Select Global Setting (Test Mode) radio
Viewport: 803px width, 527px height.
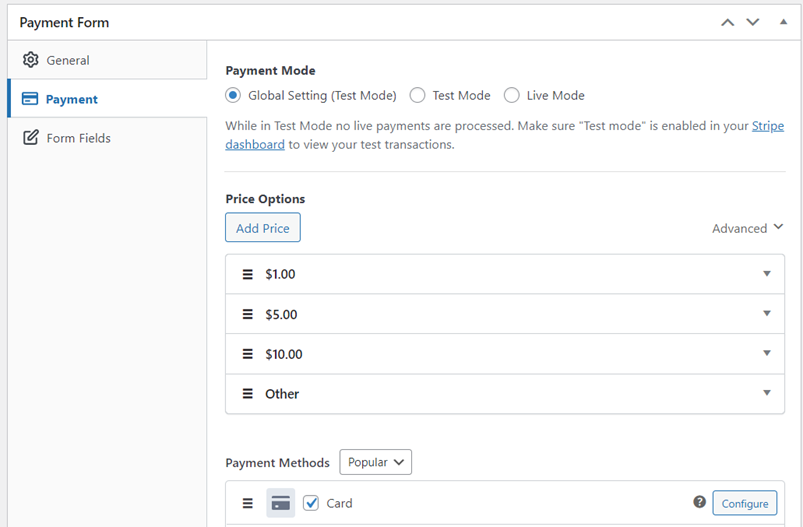coord(233,95)
